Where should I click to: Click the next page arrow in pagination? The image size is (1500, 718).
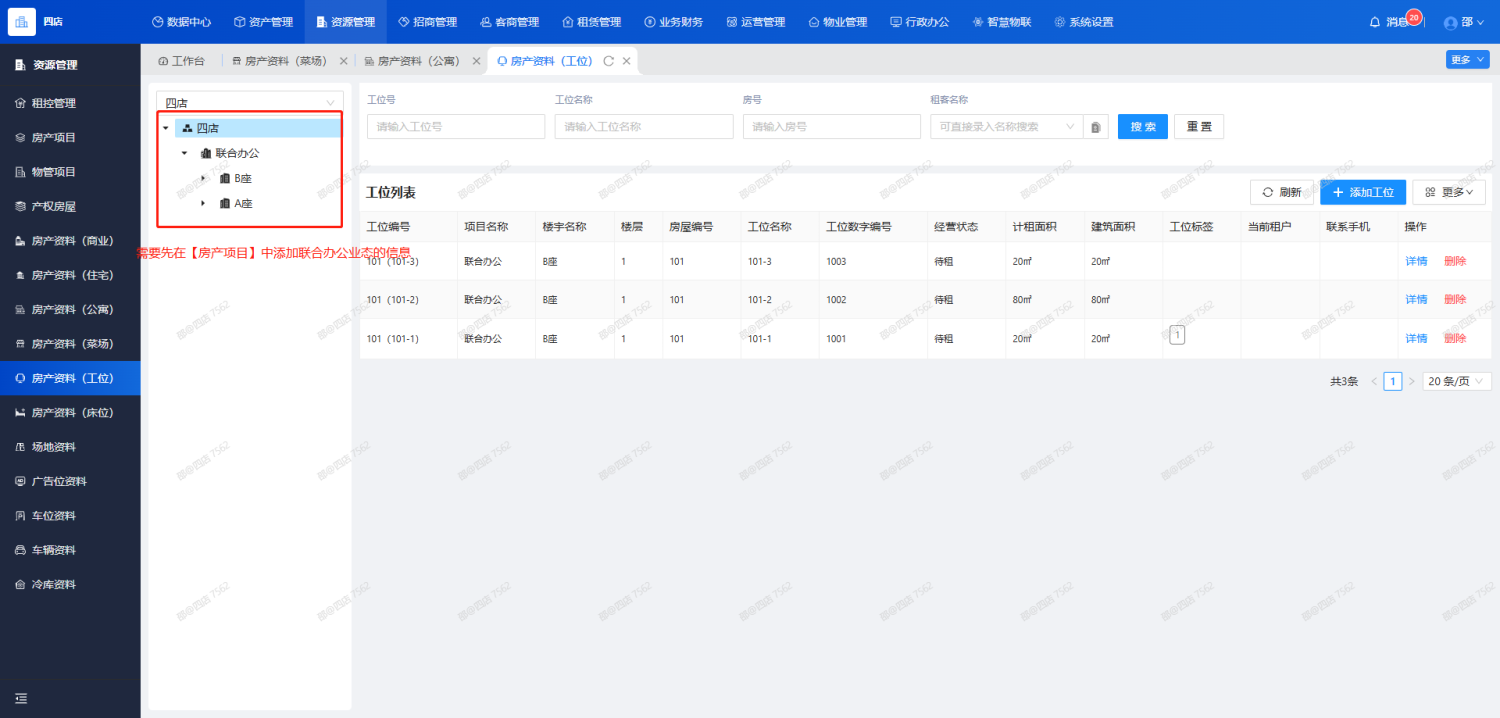pos(1412,381)
